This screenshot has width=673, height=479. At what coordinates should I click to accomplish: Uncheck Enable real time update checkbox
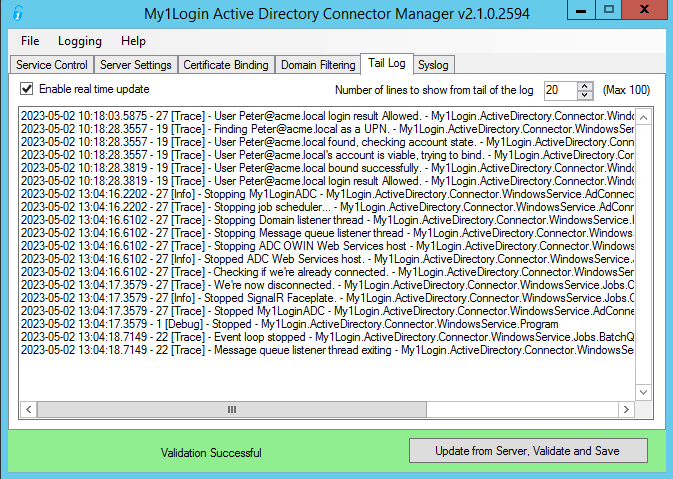click(x=27, y=89)
